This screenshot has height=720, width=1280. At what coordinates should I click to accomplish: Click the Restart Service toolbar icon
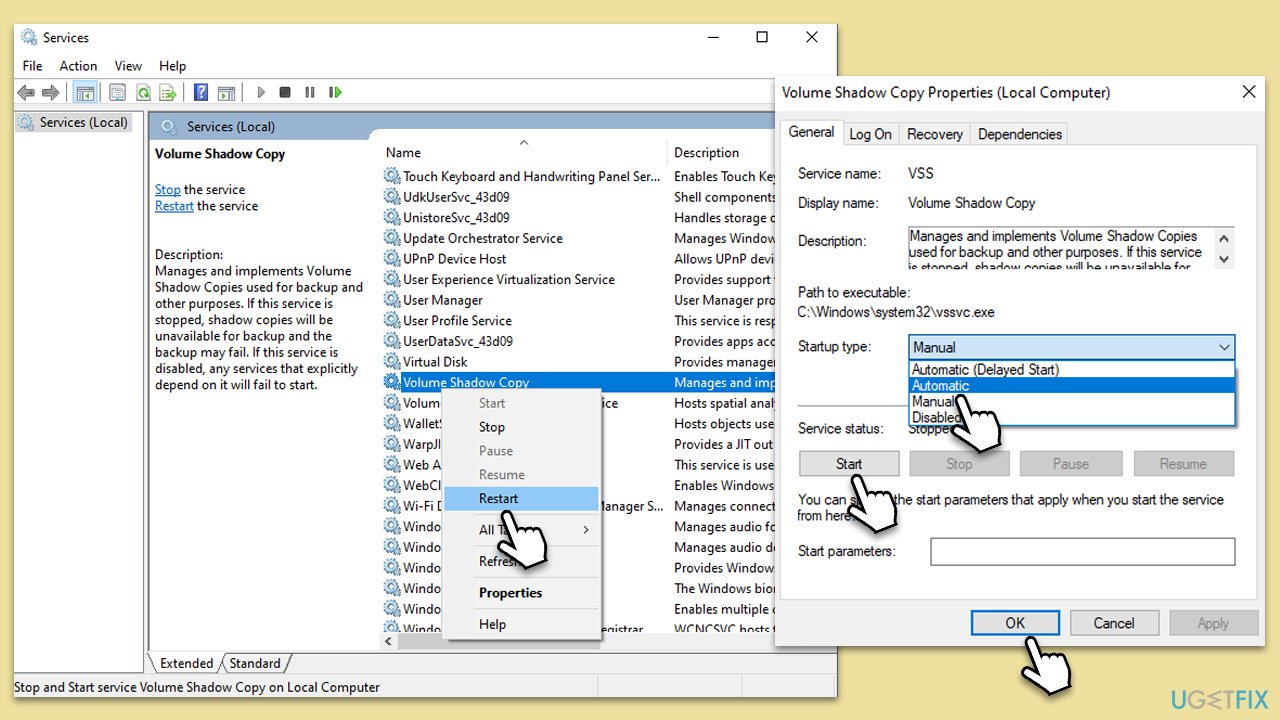[336, 92]
